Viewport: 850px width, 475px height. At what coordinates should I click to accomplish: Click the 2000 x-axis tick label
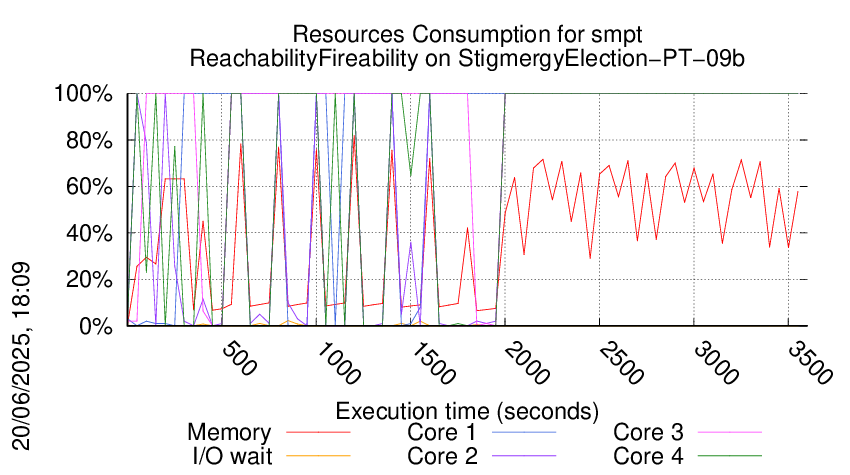click(527, 363)
